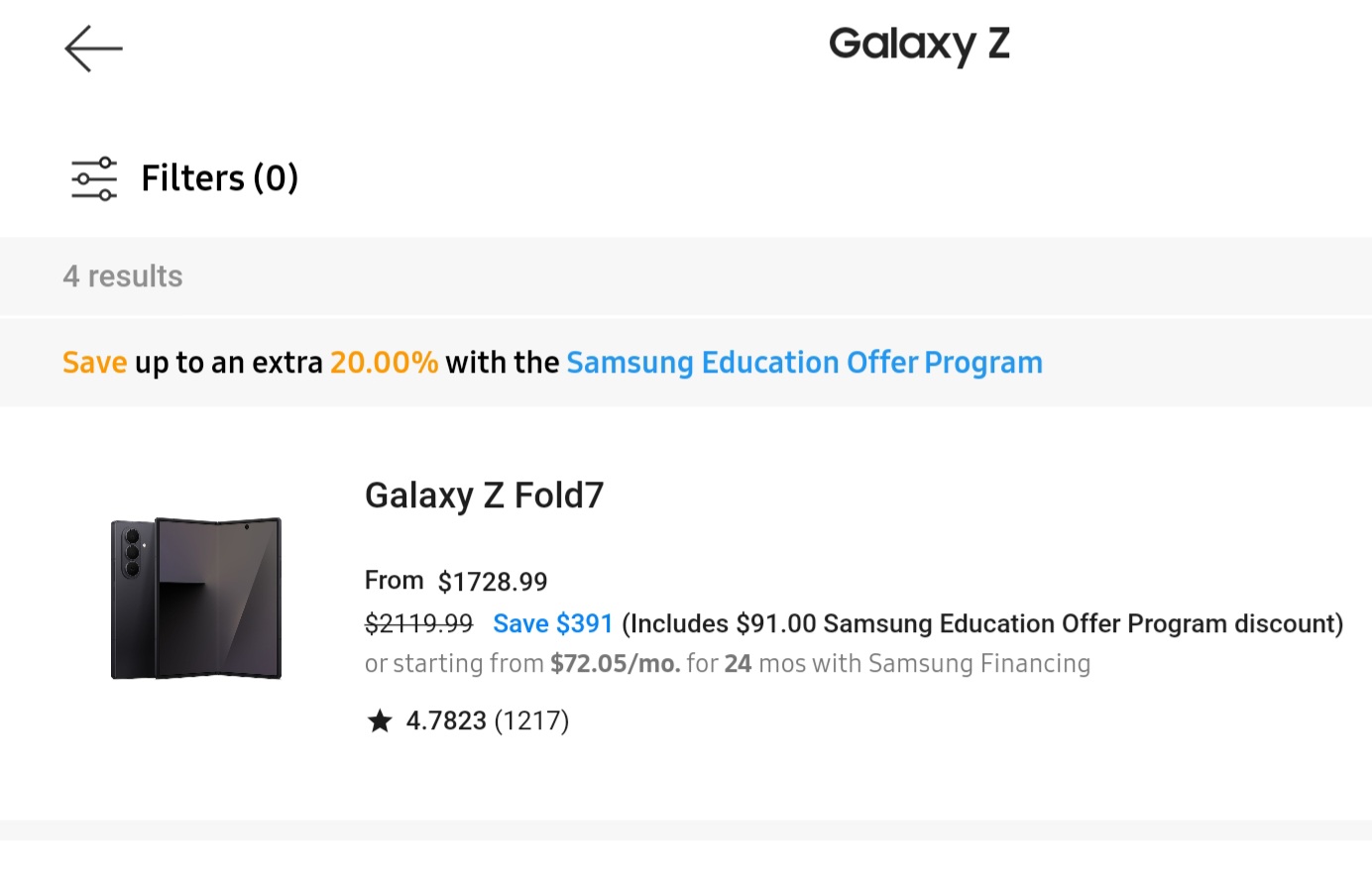1372x883 pixels.
Task: Open the Samsung Education Offer Program link
Action: [804, 362]
